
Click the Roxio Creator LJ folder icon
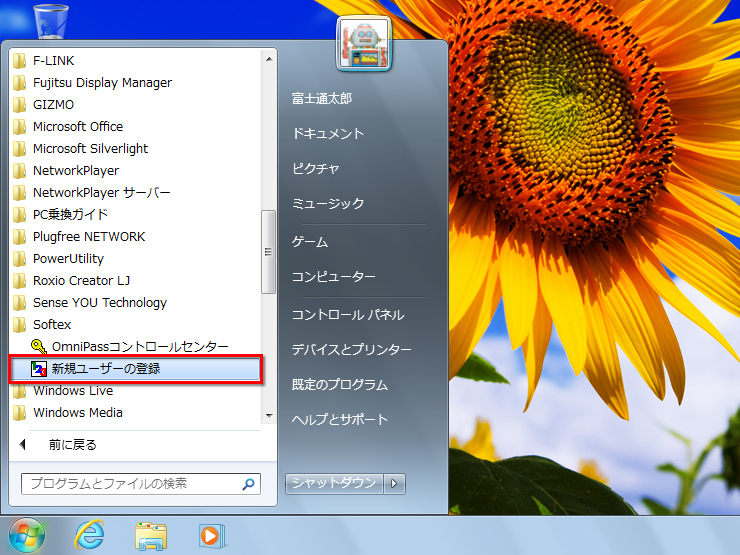click(x=20, y=281)
